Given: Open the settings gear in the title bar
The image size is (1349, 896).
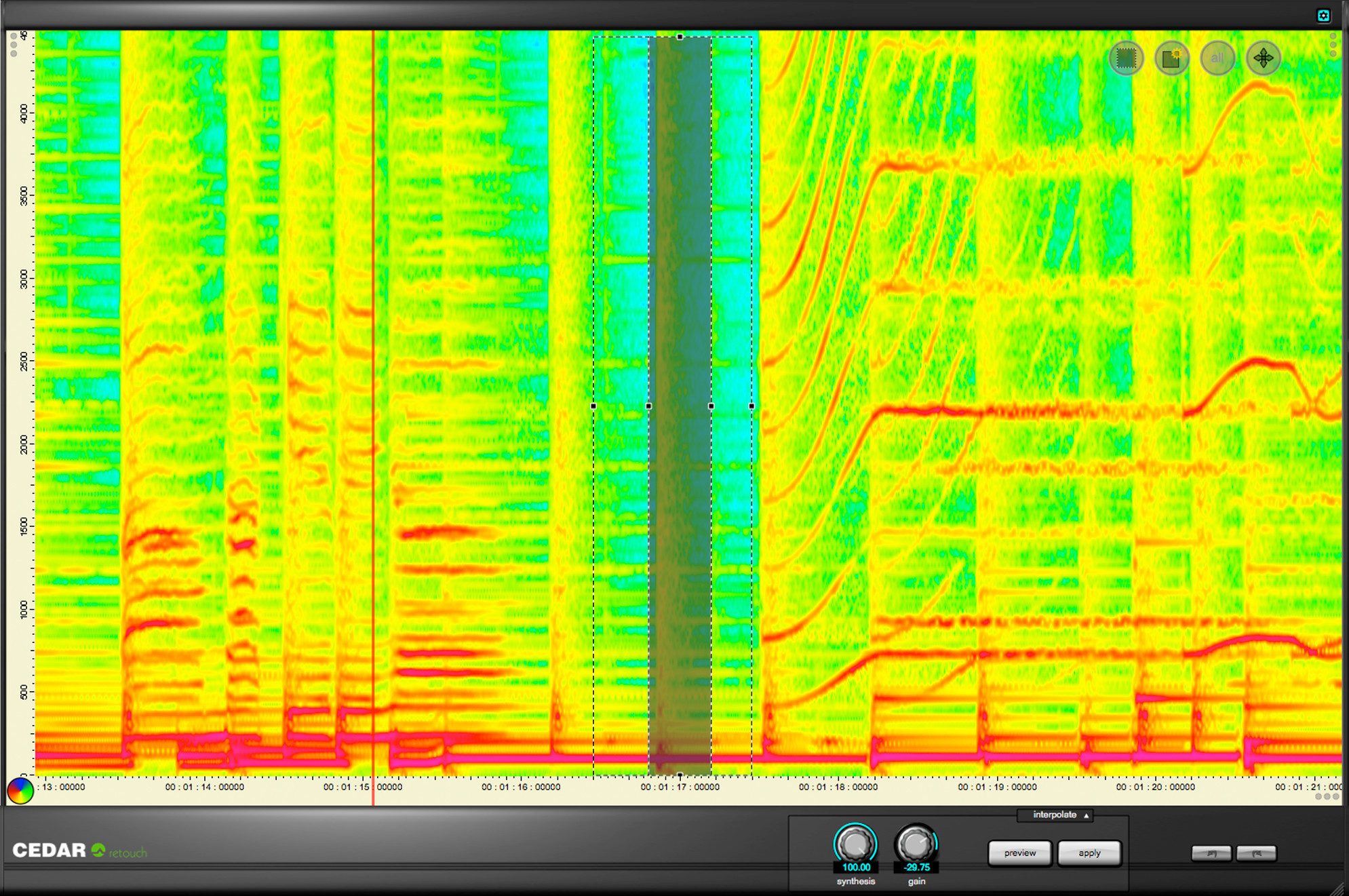Looking at the screenshot, I should click(x=1323, y=16).
